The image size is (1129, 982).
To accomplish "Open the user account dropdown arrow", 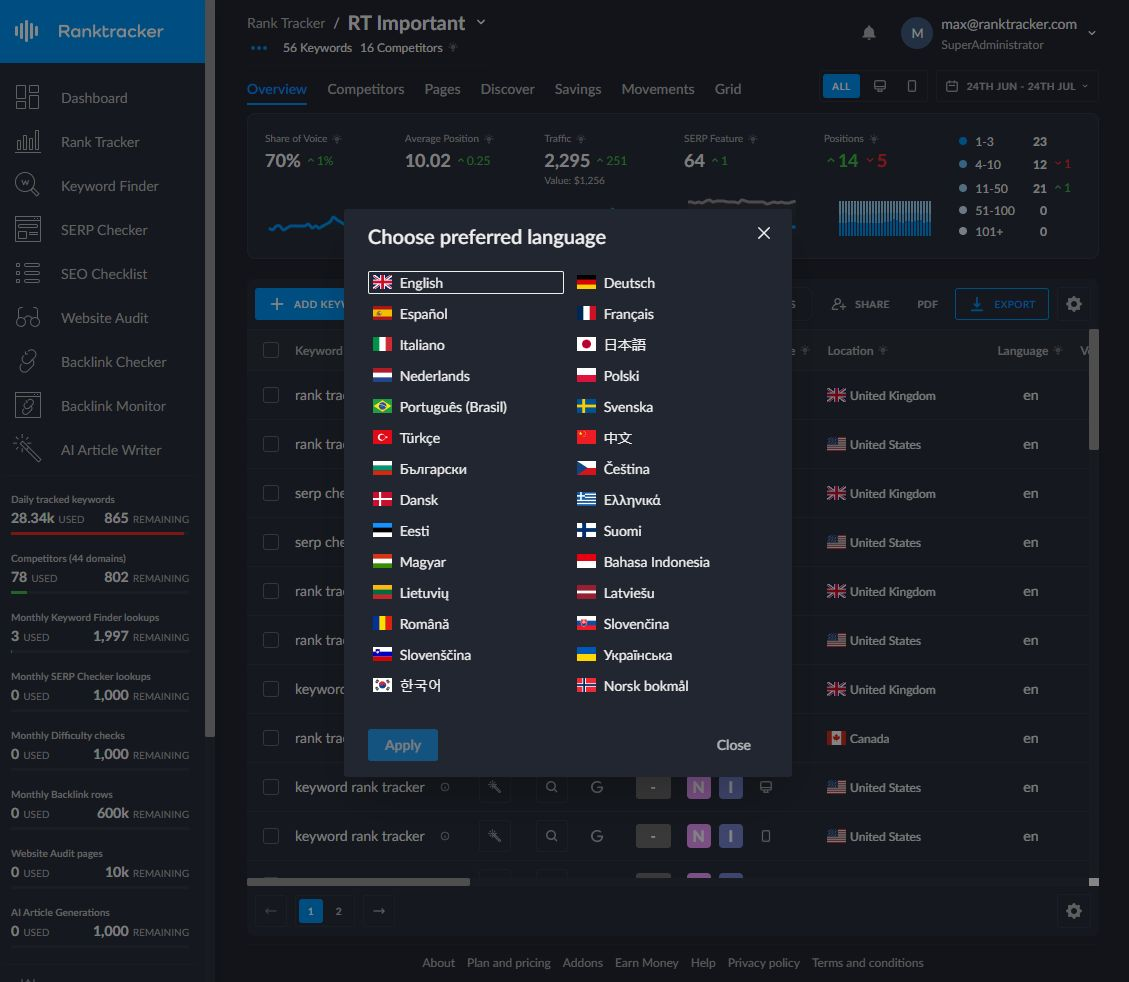I will (1092, 33).
